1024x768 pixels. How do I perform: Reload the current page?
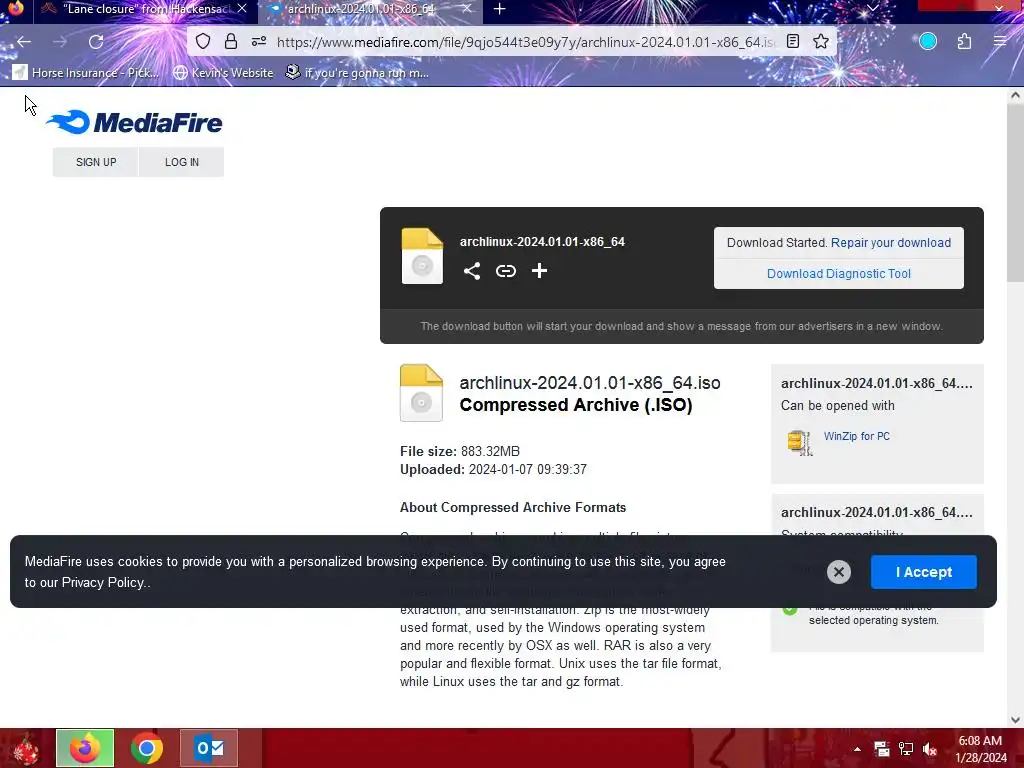click(x=96, y=42)
